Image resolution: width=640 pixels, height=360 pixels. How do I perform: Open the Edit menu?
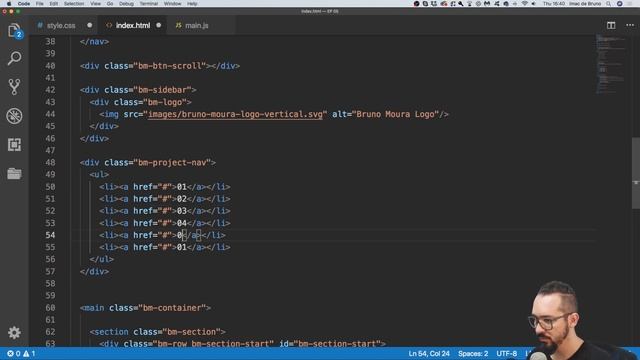[x=54, y=4]
